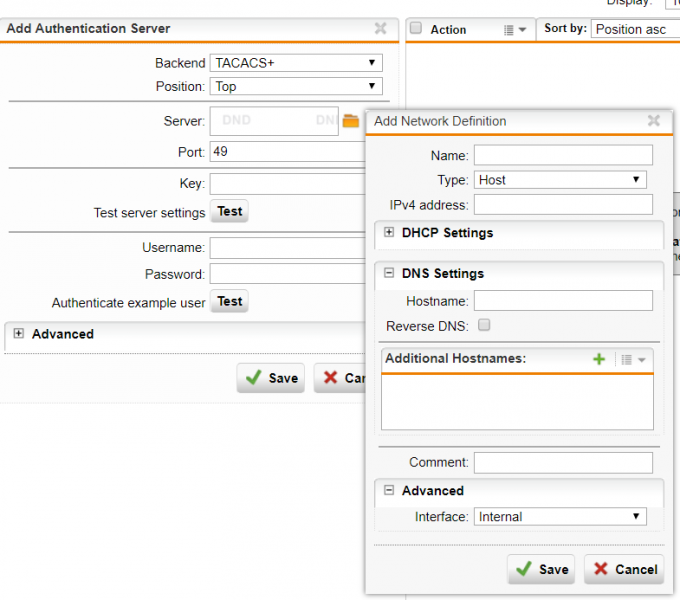Open the Action list menu icon
Screen dimensions: 680x600
pyautogui.click(x=515, y=30)
